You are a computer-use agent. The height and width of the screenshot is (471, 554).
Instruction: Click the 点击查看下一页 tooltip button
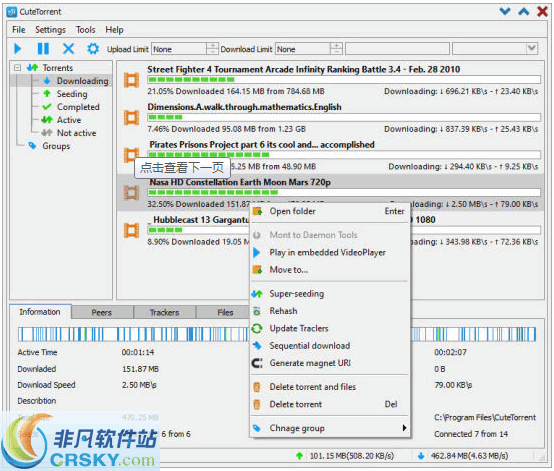182,167
